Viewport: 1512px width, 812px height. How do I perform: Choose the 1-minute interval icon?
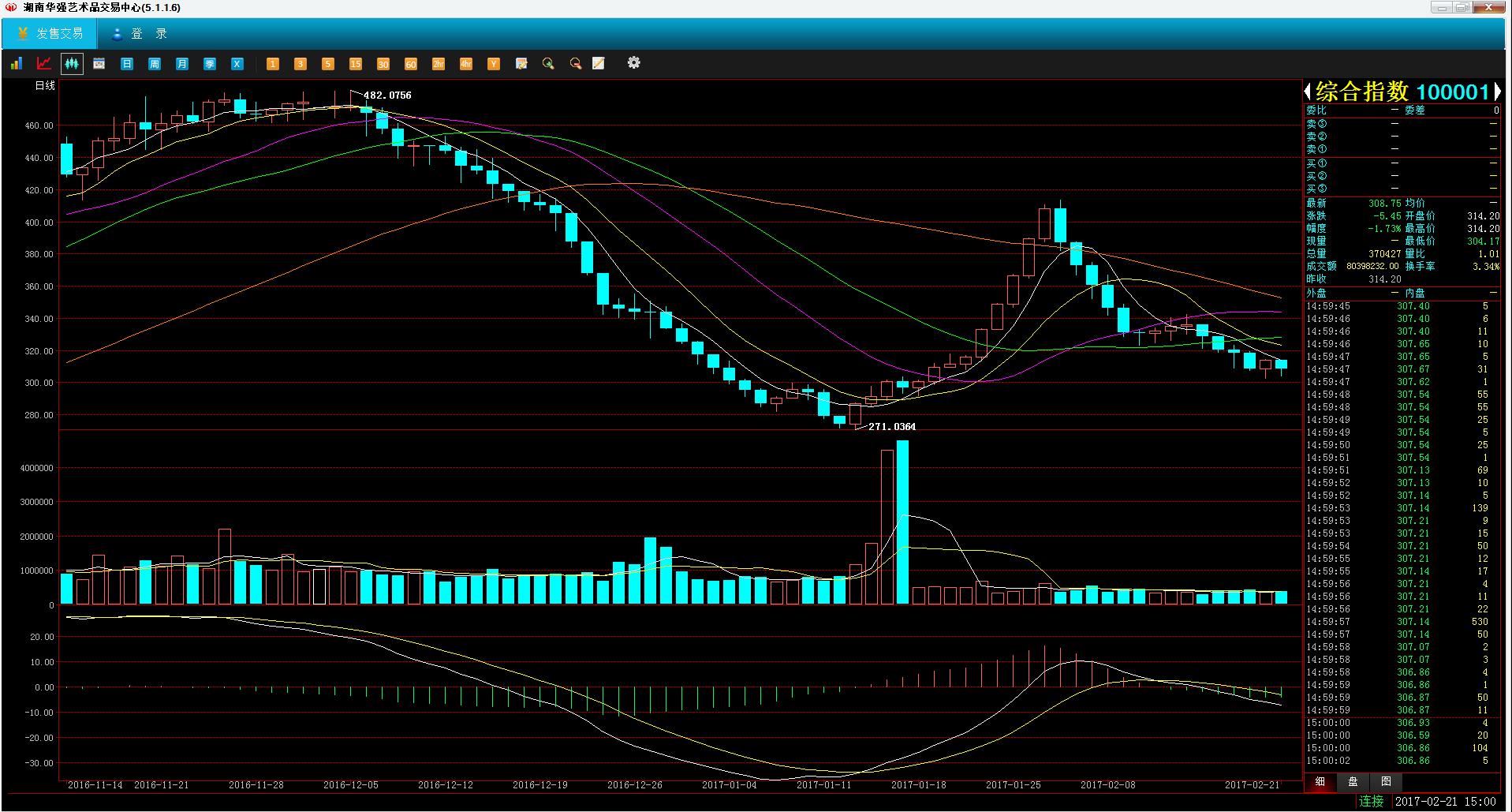pos(273,64)
